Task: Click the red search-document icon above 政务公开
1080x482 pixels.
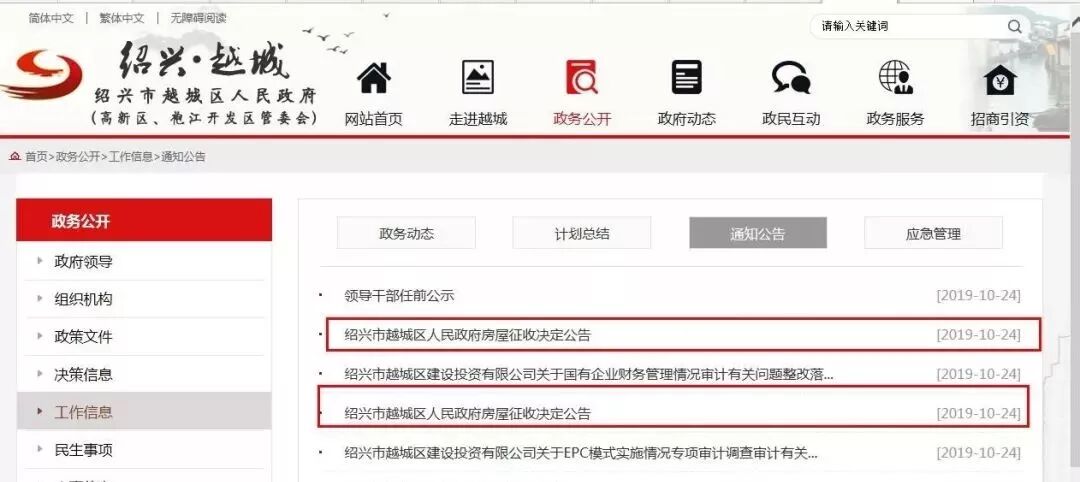Action: tap(582, 77)
